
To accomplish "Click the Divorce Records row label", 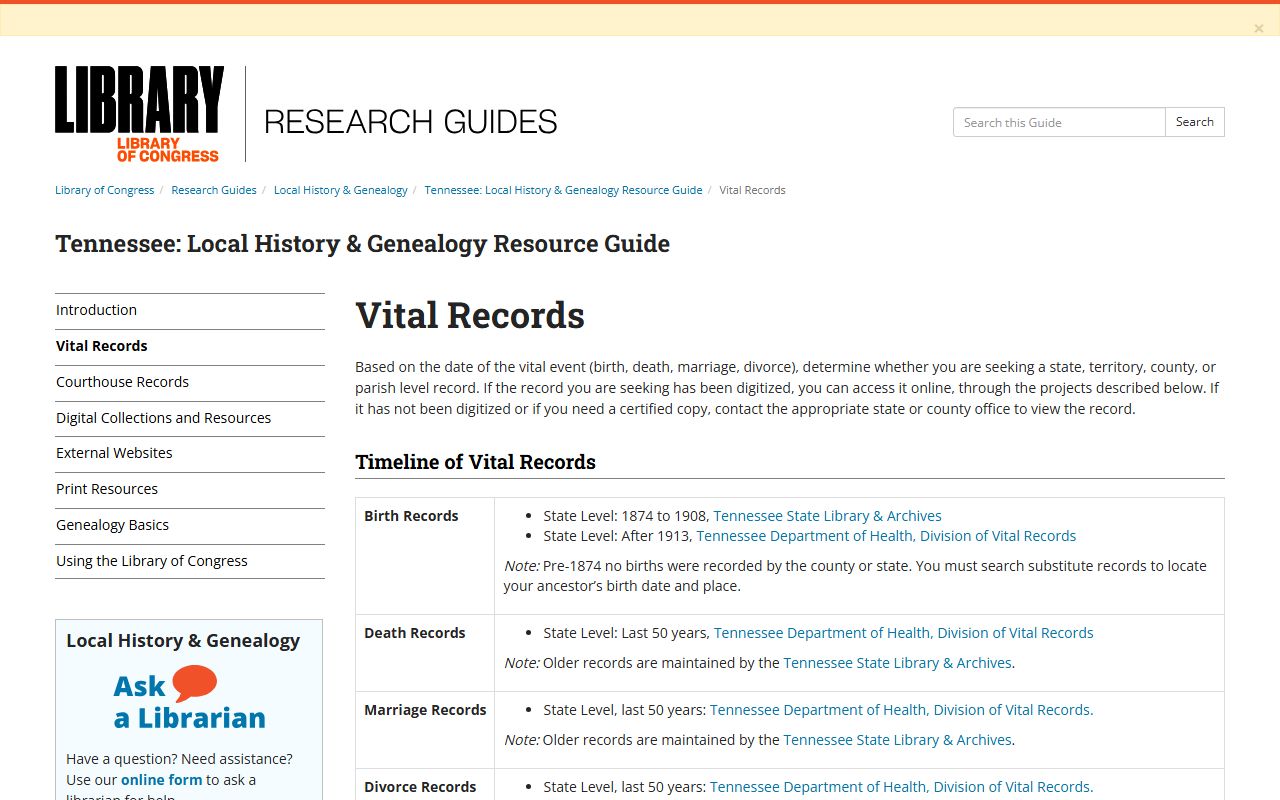I will 420,787.
